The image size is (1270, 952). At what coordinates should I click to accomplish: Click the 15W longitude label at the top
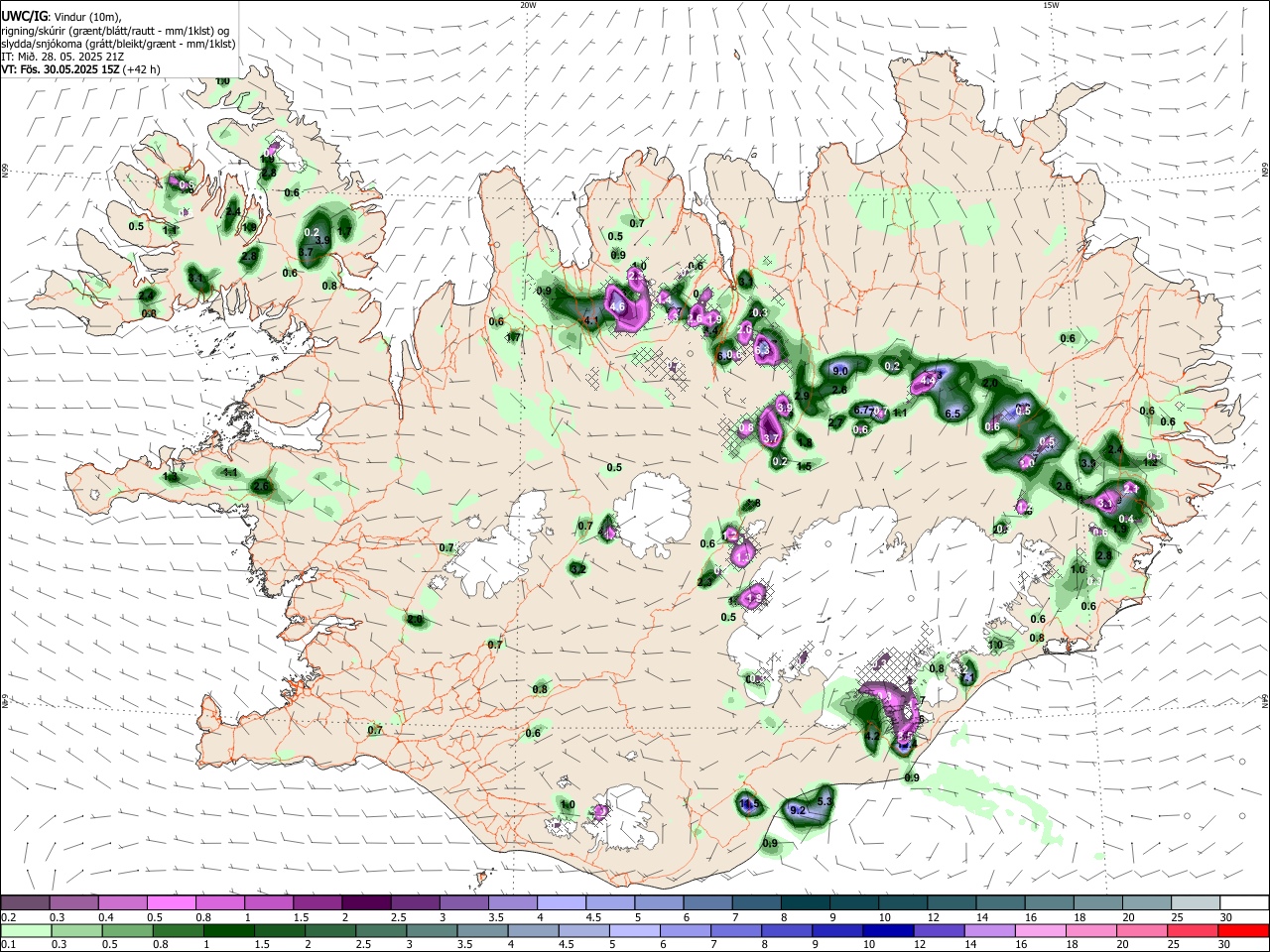[x=1050, y=5]
